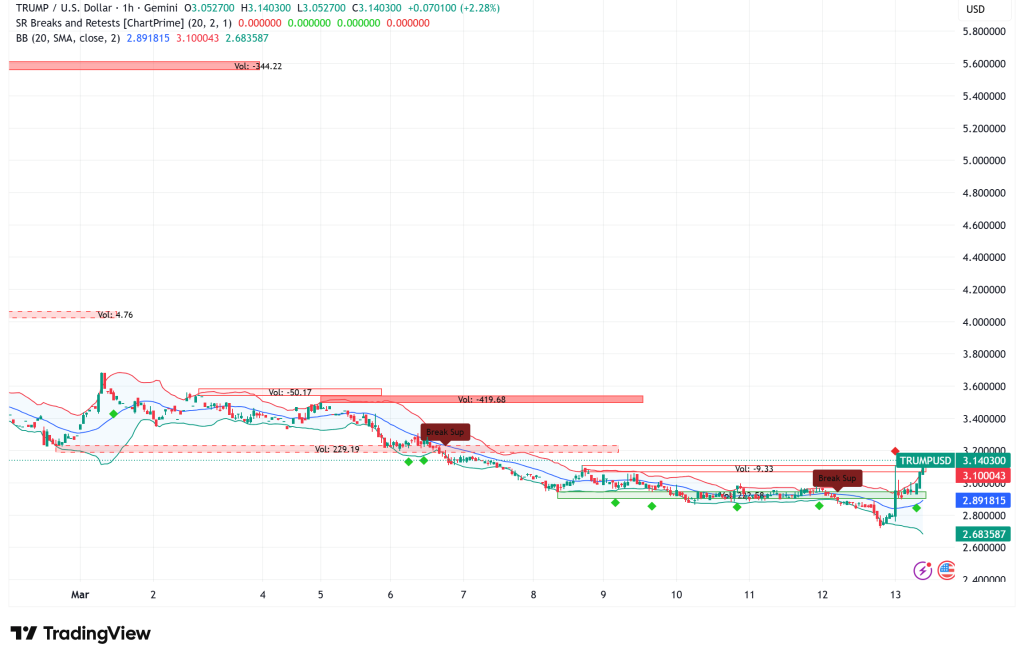Click the green diamond marker below 13
This screenshot has width=1024, height=660.
(x=916, y=508)
